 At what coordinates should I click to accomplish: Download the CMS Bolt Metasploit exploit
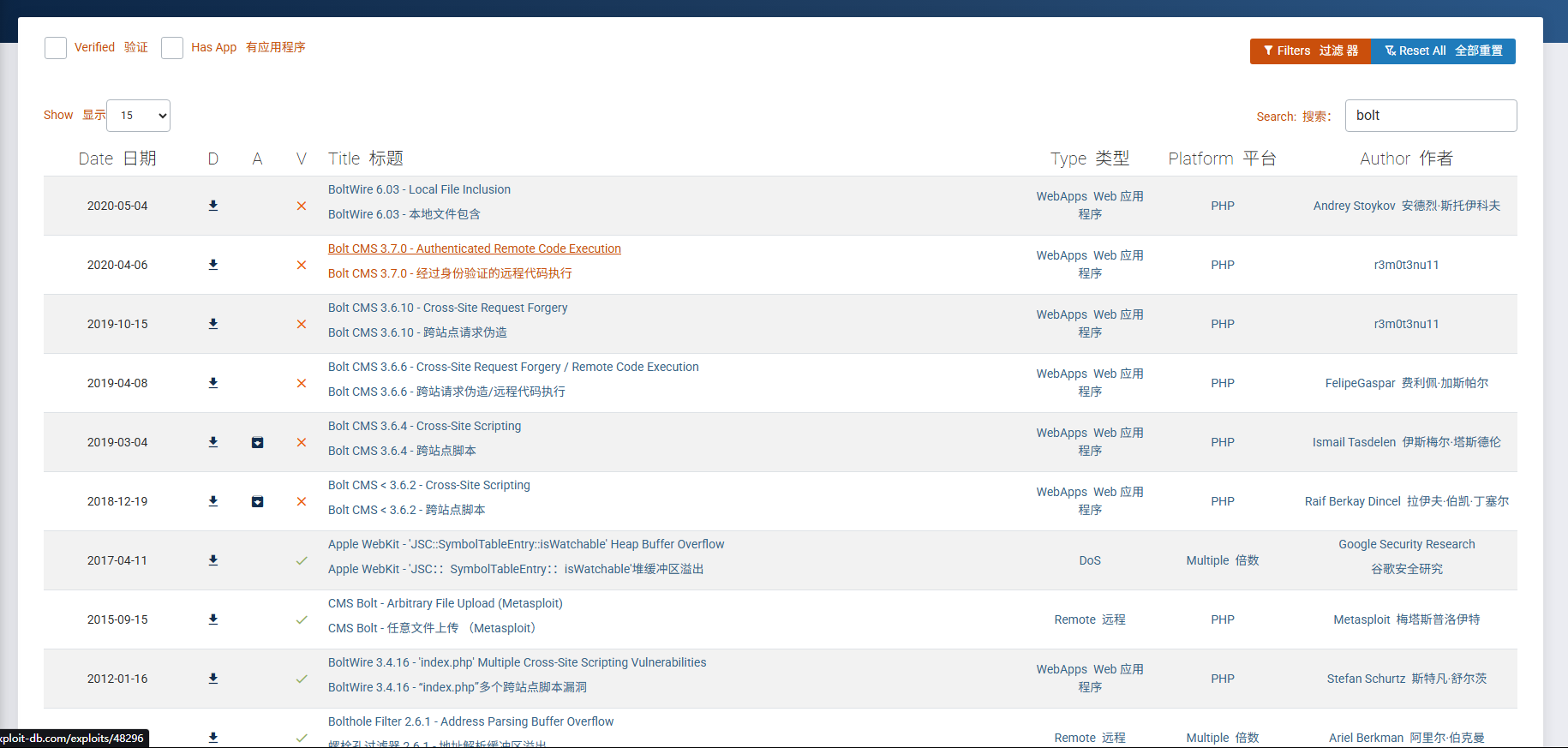pyautogui.click(x=213, y=619)
